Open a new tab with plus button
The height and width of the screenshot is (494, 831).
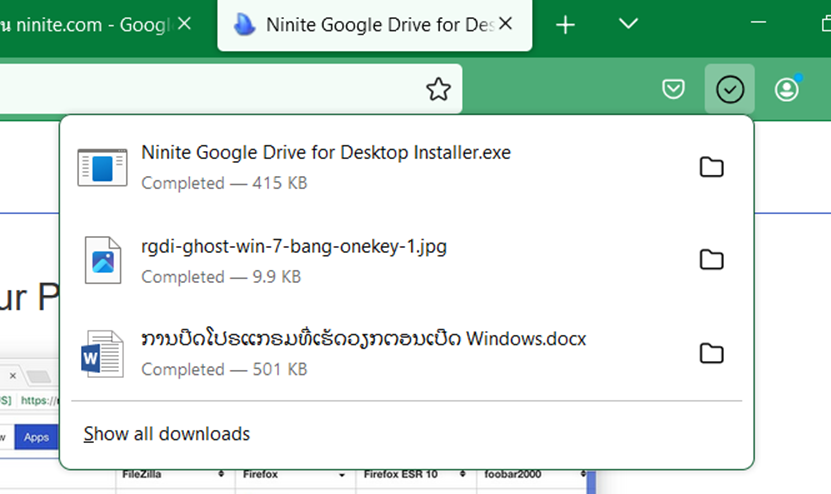tap(565, 25)
